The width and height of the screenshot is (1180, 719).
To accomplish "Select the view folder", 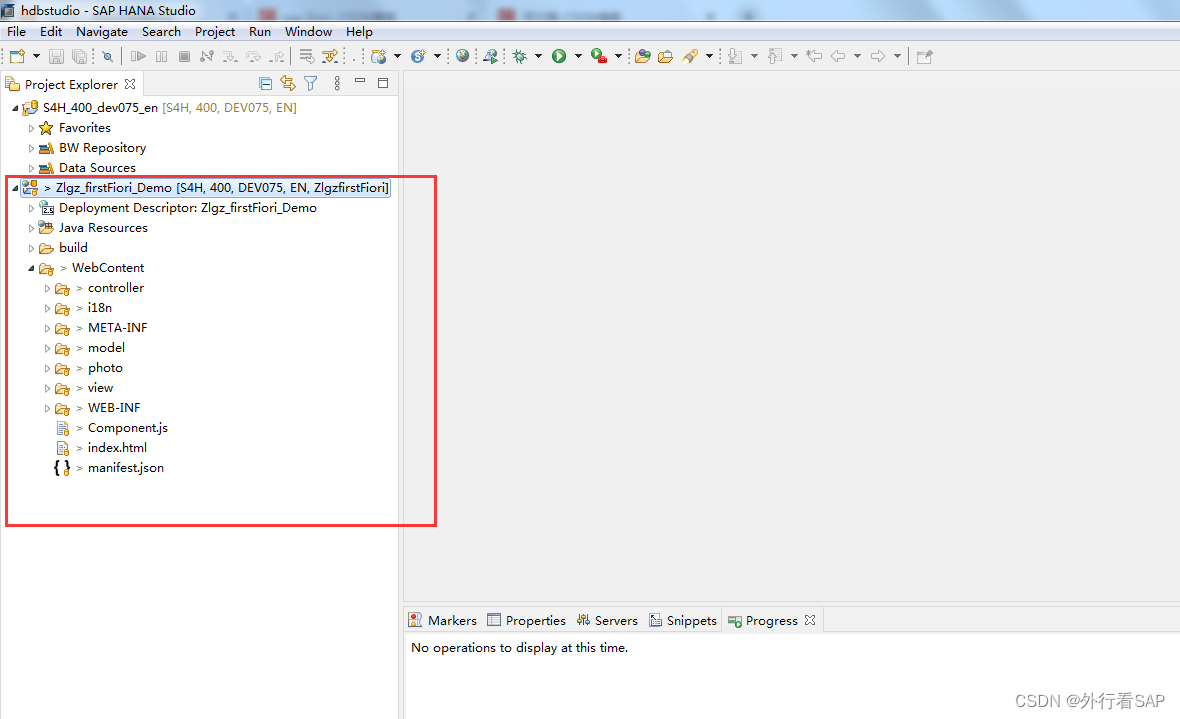I will (x=100, y=388).
